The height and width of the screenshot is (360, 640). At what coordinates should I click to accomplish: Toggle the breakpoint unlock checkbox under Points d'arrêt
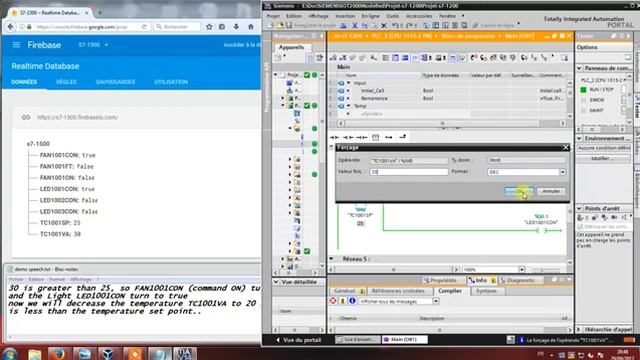tap(580, 227)
